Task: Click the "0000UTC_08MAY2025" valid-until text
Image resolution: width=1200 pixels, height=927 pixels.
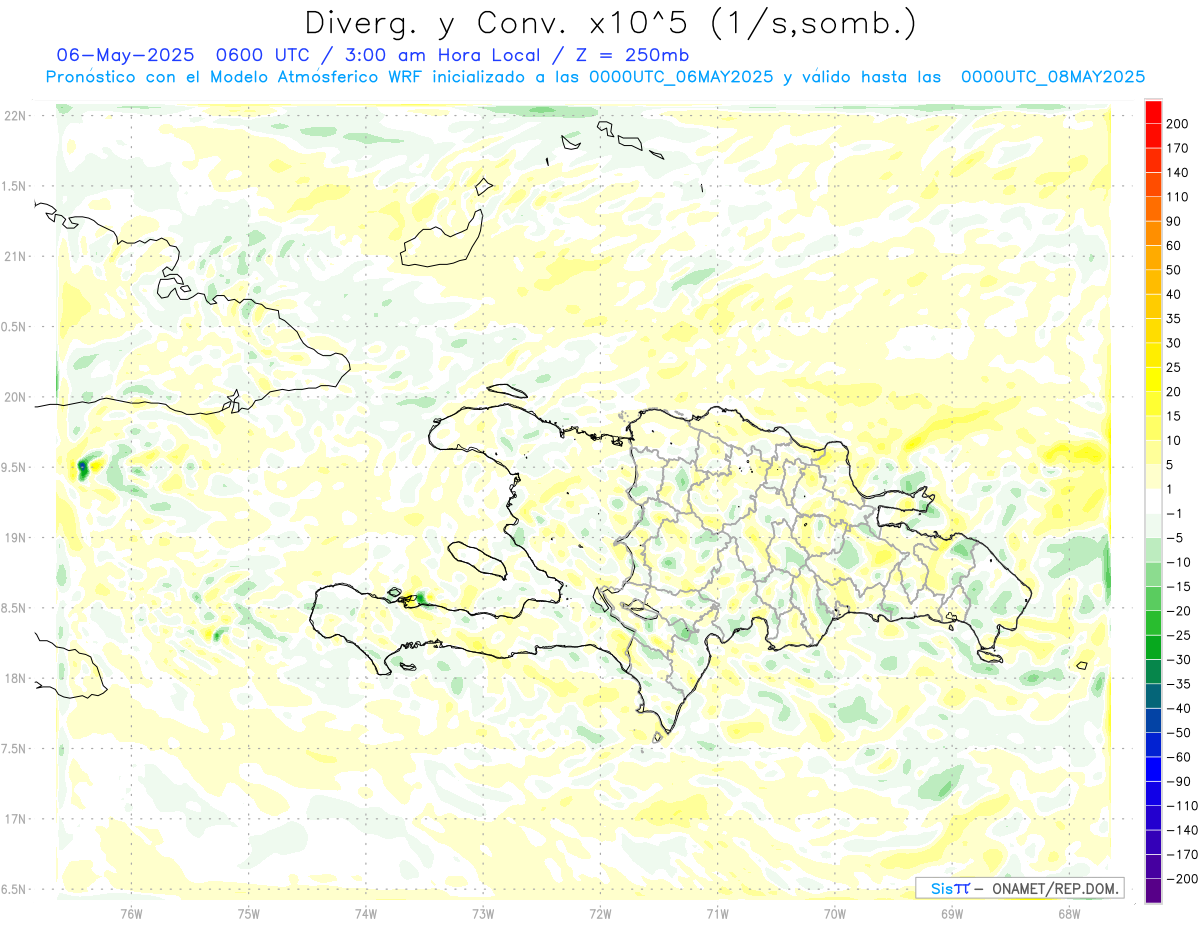Action: pos(1052,77)
